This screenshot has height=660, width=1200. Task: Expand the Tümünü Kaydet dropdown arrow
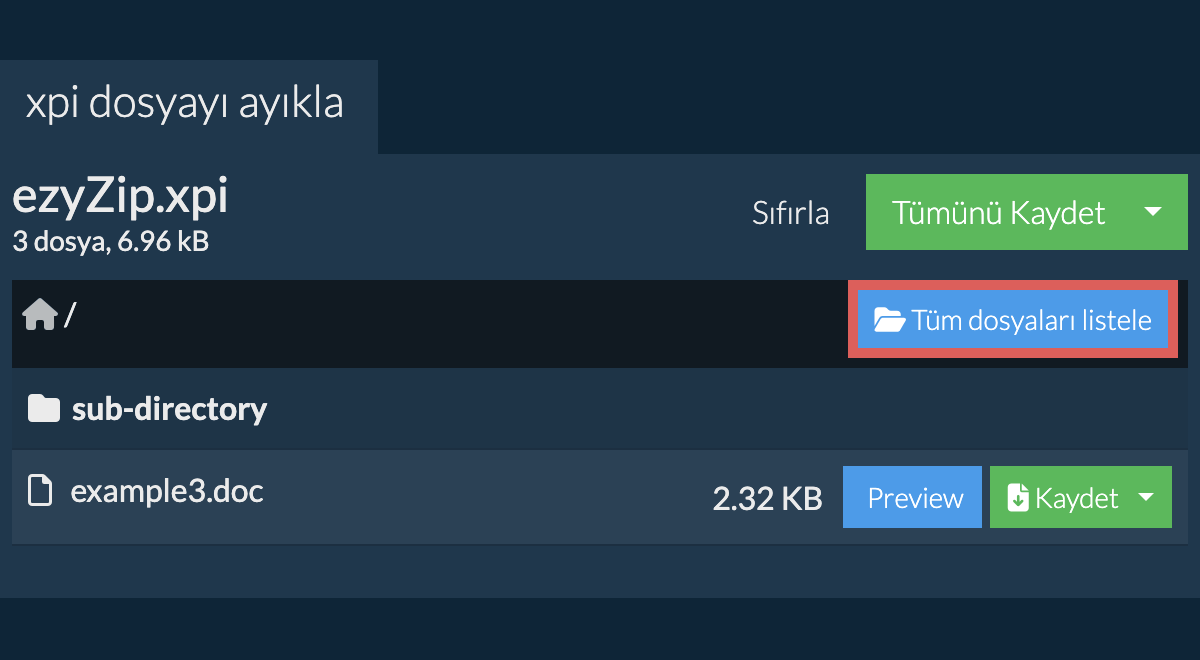point(1152,212)
